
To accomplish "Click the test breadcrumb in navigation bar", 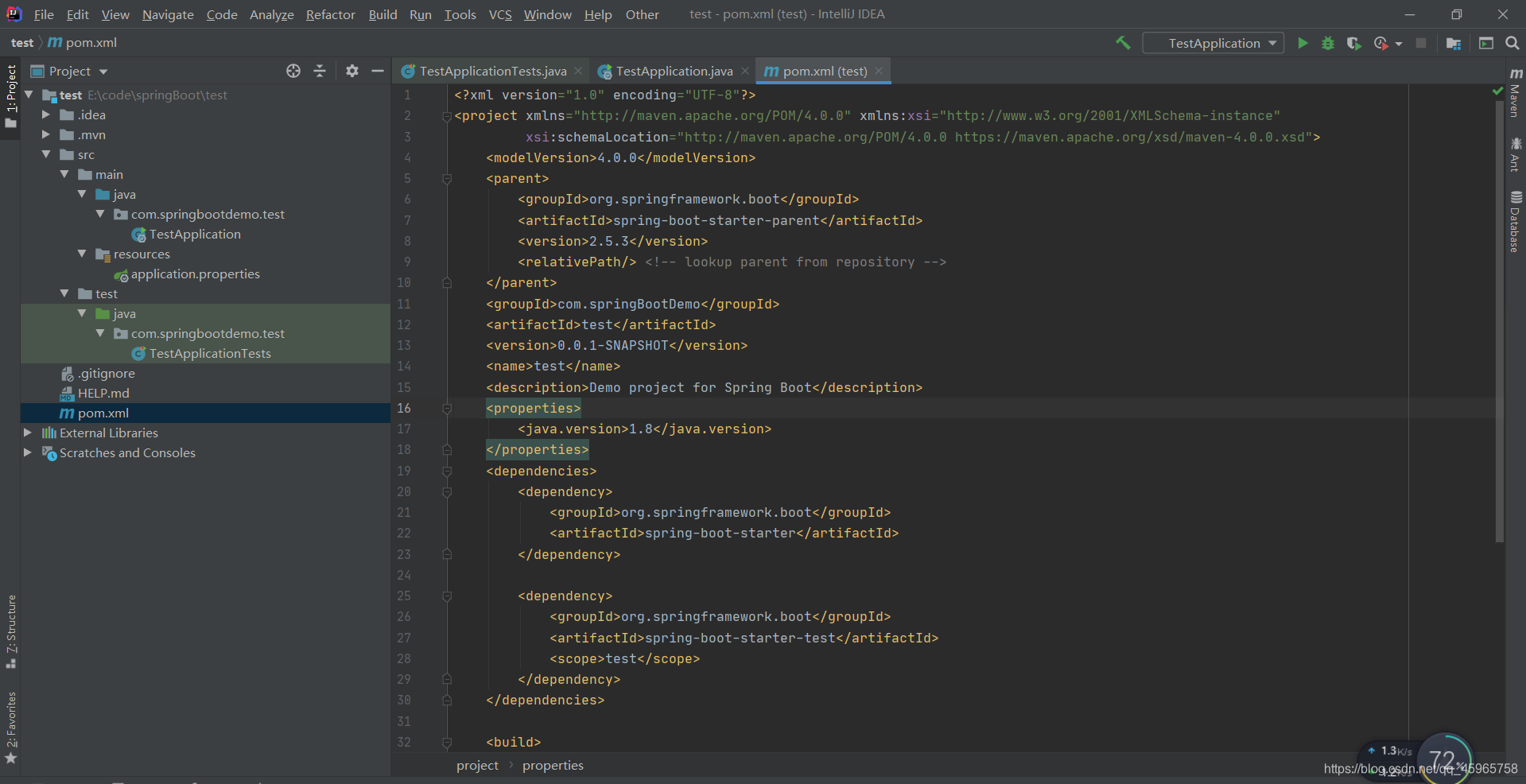I will point(22,43).
